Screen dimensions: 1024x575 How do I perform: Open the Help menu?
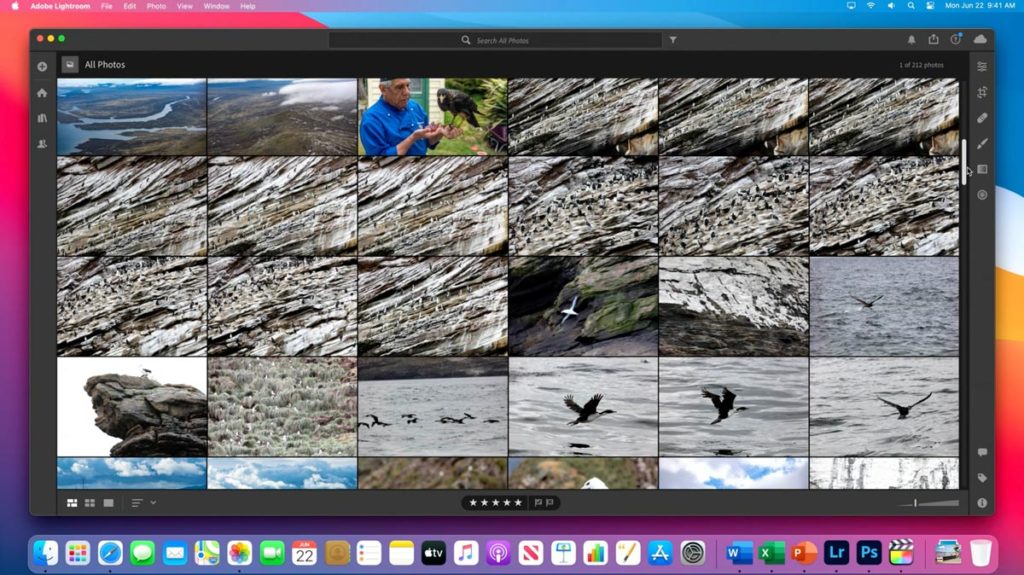tap(248, 6)
